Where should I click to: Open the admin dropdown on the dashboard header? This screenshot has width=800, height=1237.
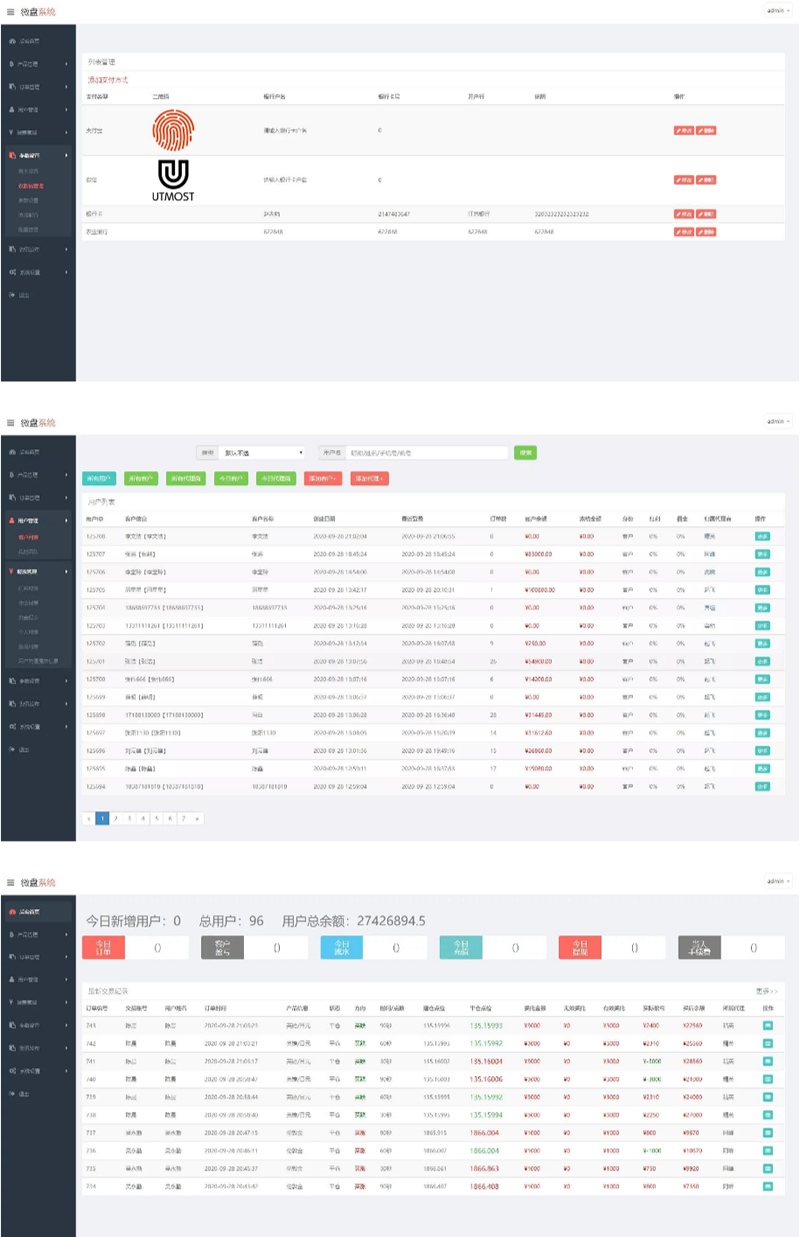(778, 881)
